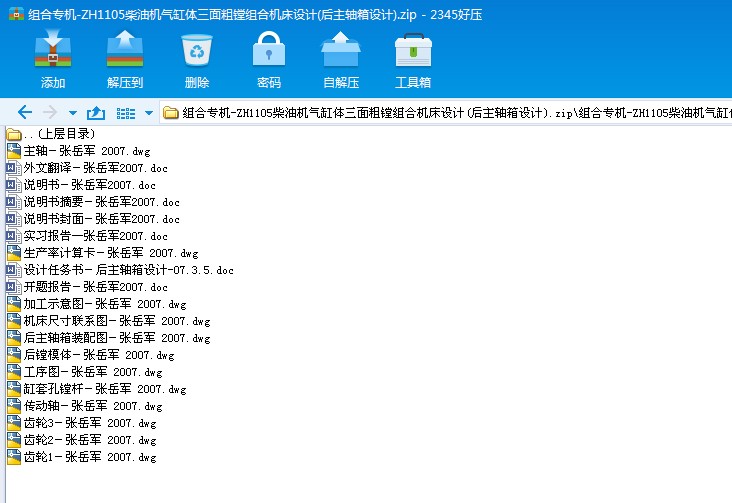This screenshot has height=503, width=732.
Task: Select file 传动轴-张岳军 2007.dwg
Action: pos(84,406)
